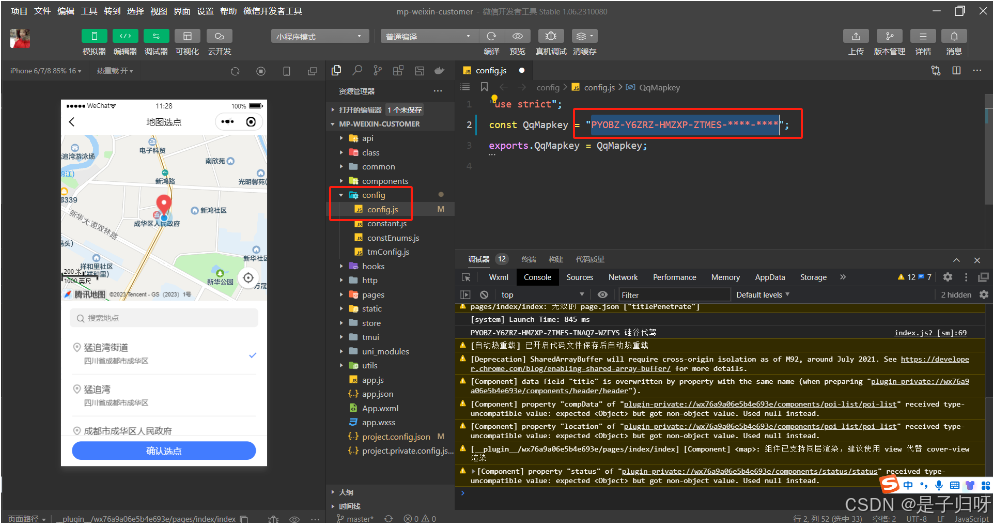Screen dimensions: 996x523
Task: Switch to the Network devtools tab
Action: [622, 277]
